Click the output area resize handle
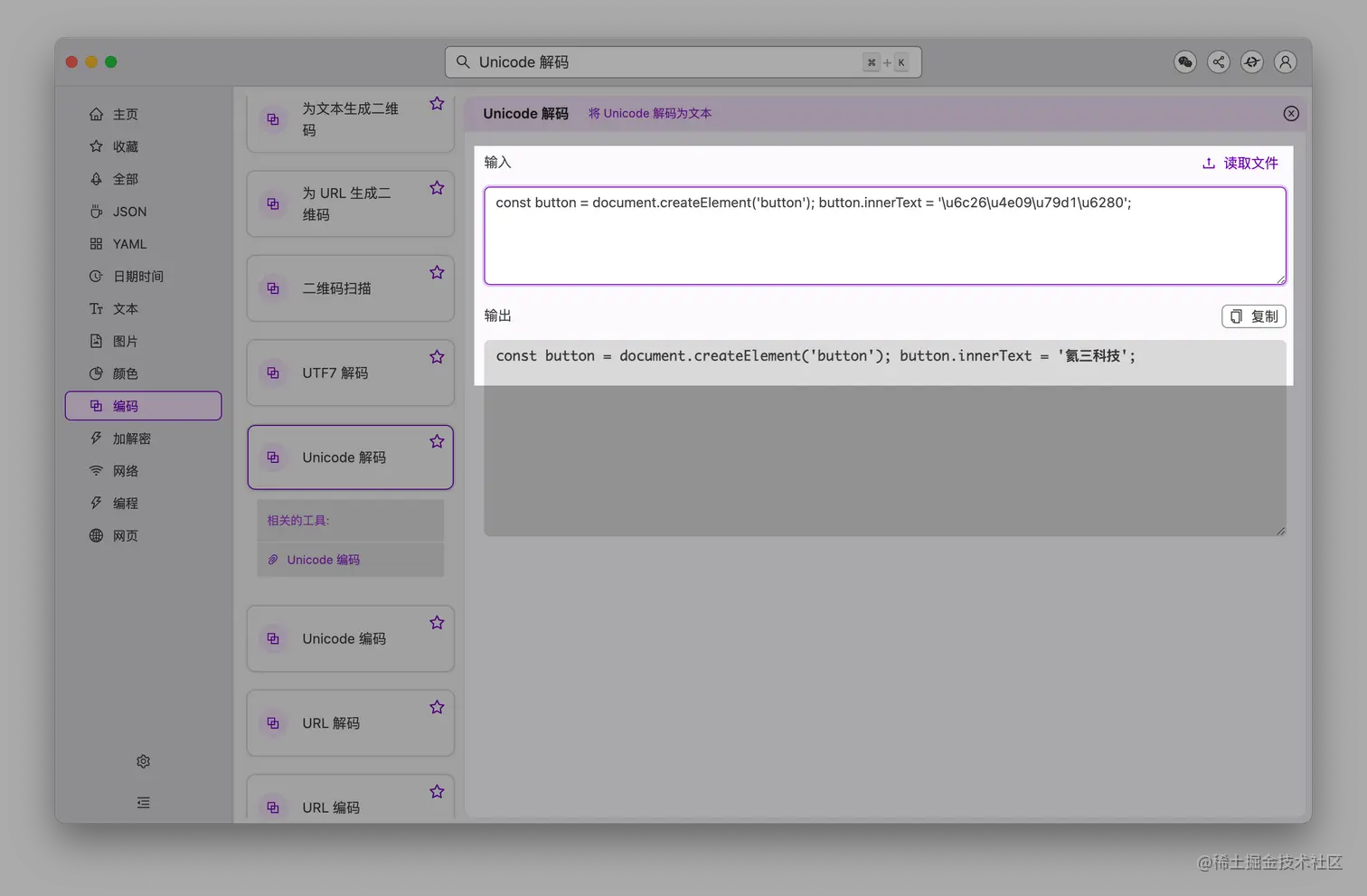This screenshot has height=896, width=1367. tap(1280, 531)
